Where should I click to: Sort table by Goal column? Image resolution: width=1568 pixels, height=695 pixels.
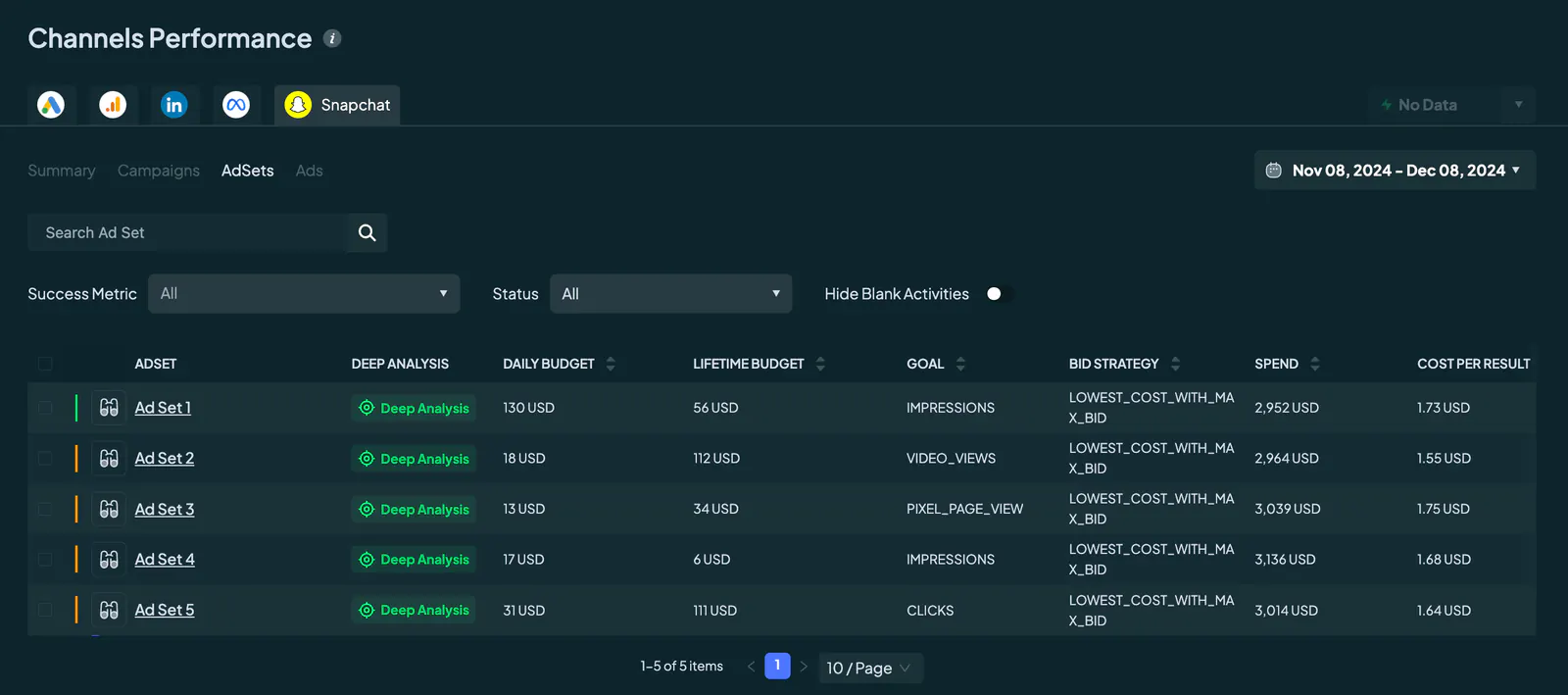tap(960, 364)
